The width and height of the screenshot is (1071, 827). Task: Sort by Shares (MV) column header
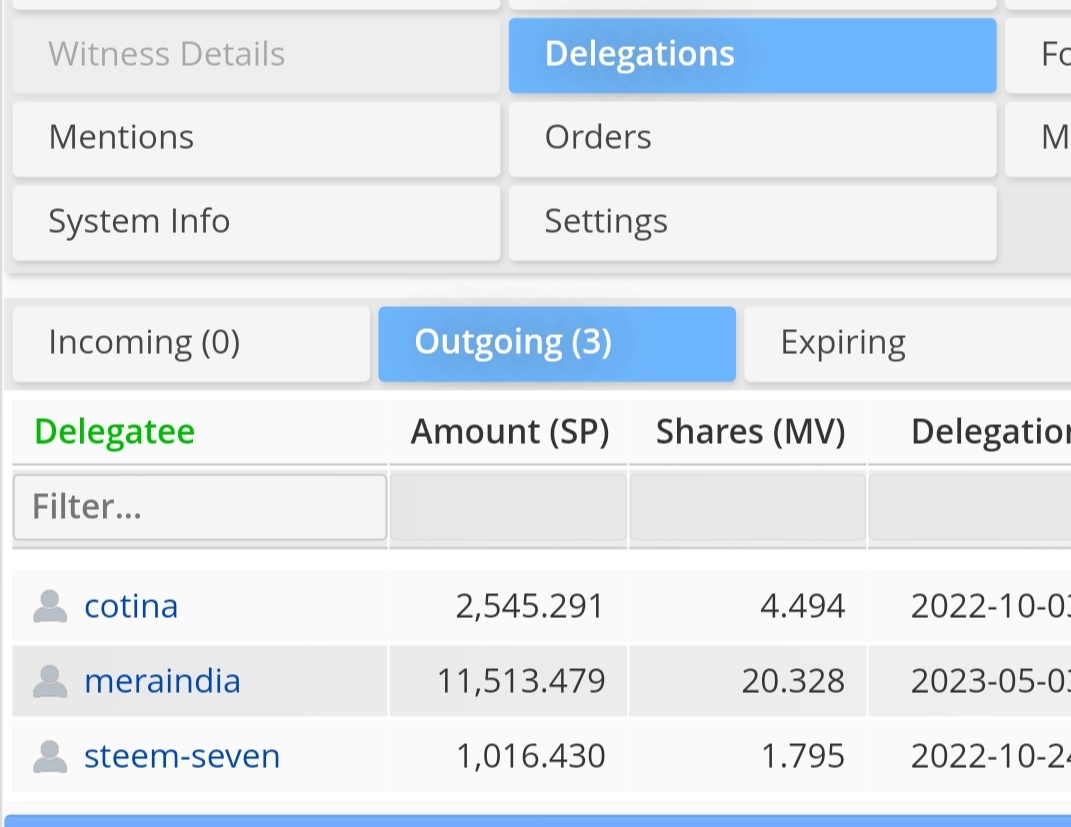coord(750,432)
